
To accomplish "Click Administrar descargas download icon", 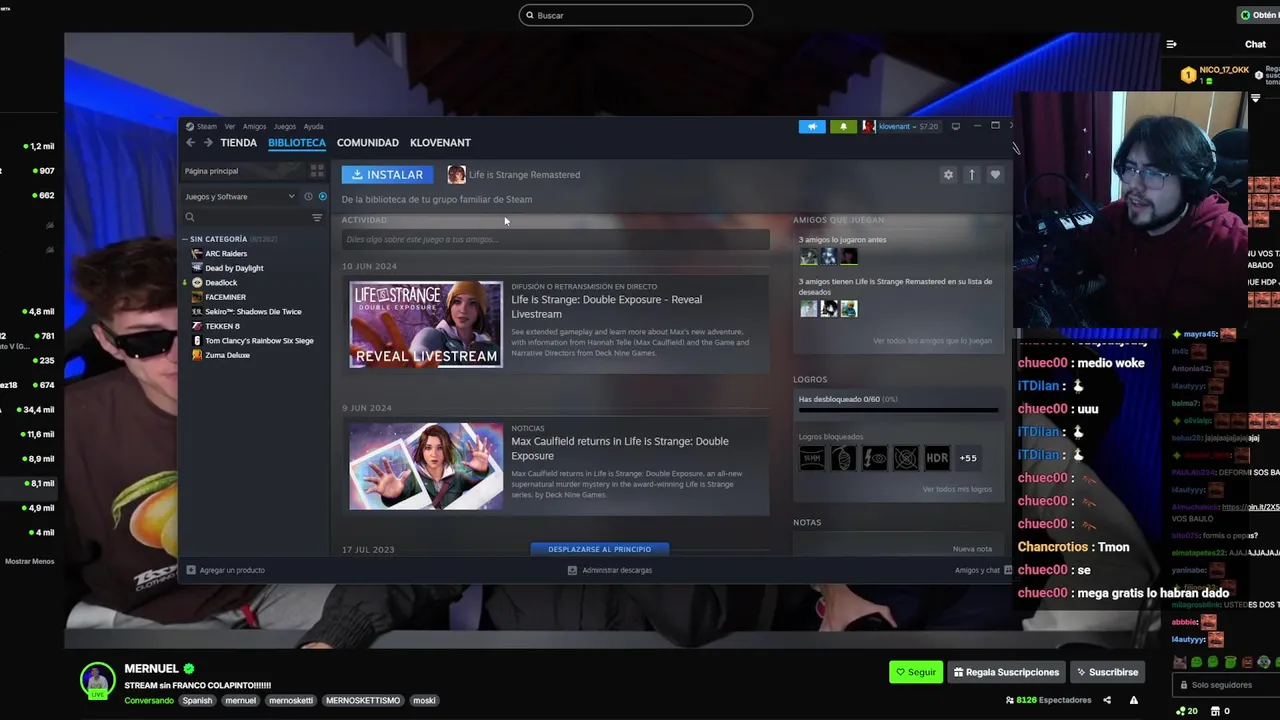I will click(572, 570).
